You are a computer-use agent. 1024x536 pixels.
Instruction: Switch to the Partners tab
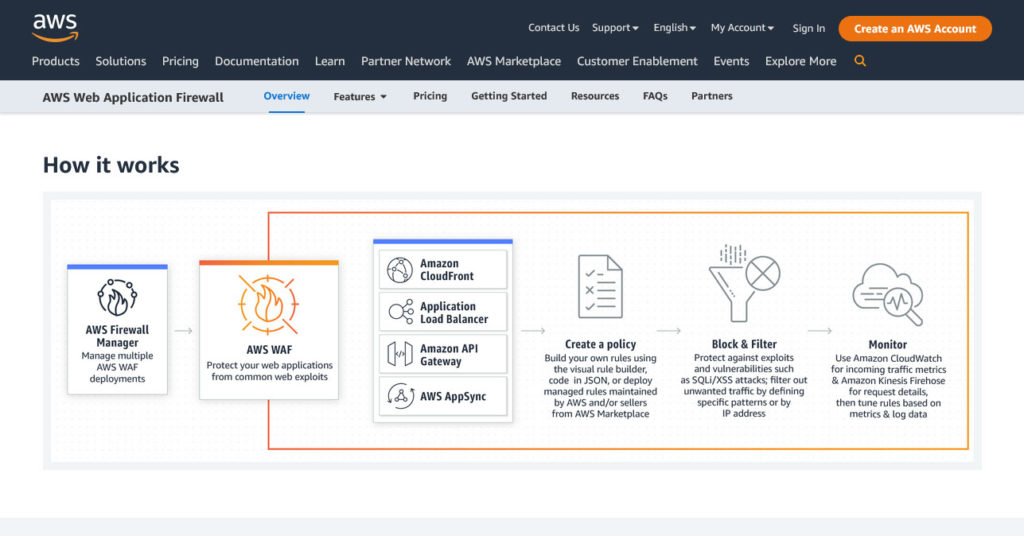712,96
